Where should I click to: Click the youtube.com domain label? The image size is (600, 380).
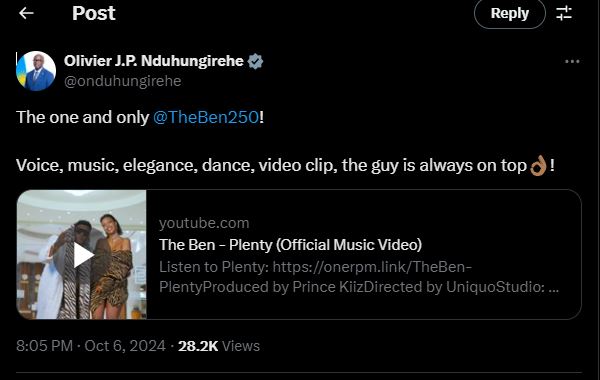point(204,223)
